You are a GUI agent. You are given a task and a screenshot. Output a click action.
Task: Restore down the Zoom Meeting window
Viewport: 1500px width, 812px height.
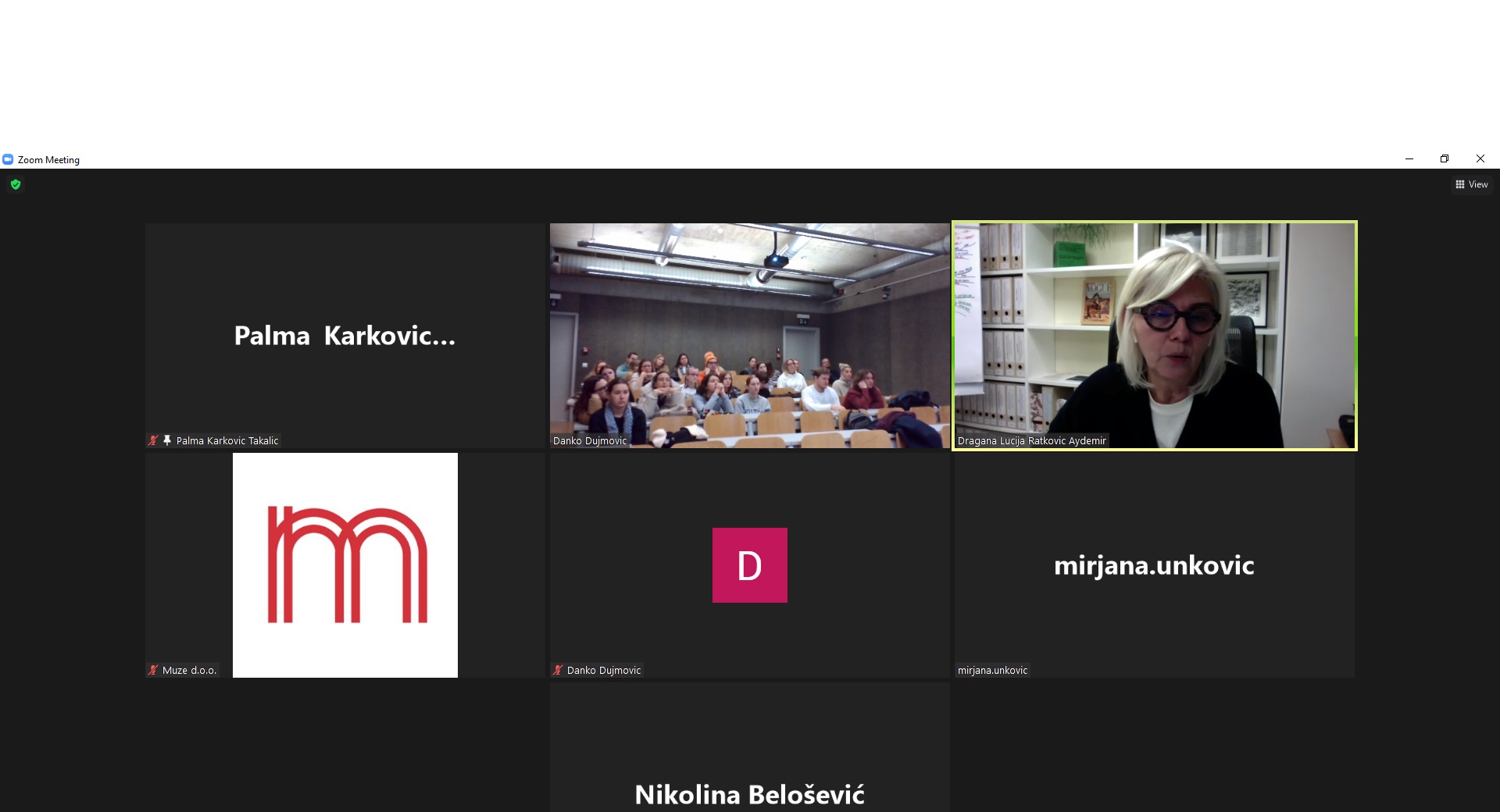(1445, 159)
